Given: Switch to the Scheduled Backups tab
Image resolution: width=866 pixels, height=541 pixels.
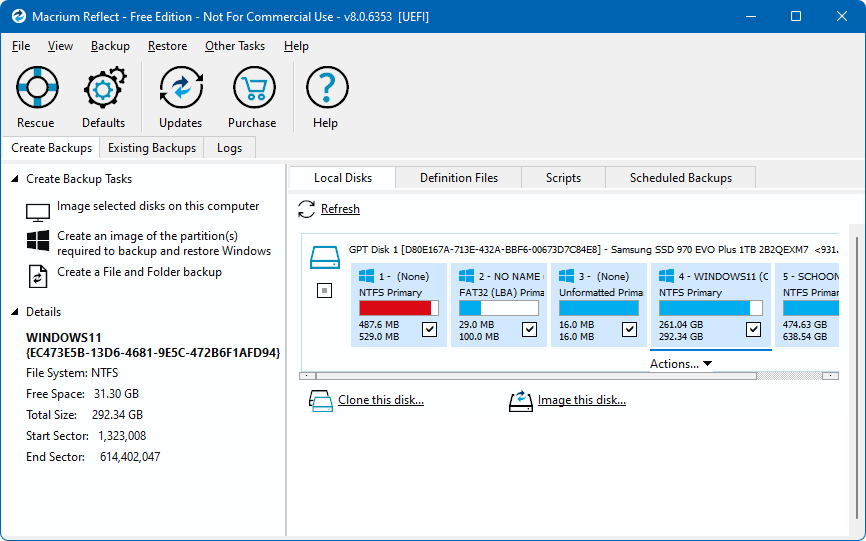Looking at the screenshot, I should point(680,178).
